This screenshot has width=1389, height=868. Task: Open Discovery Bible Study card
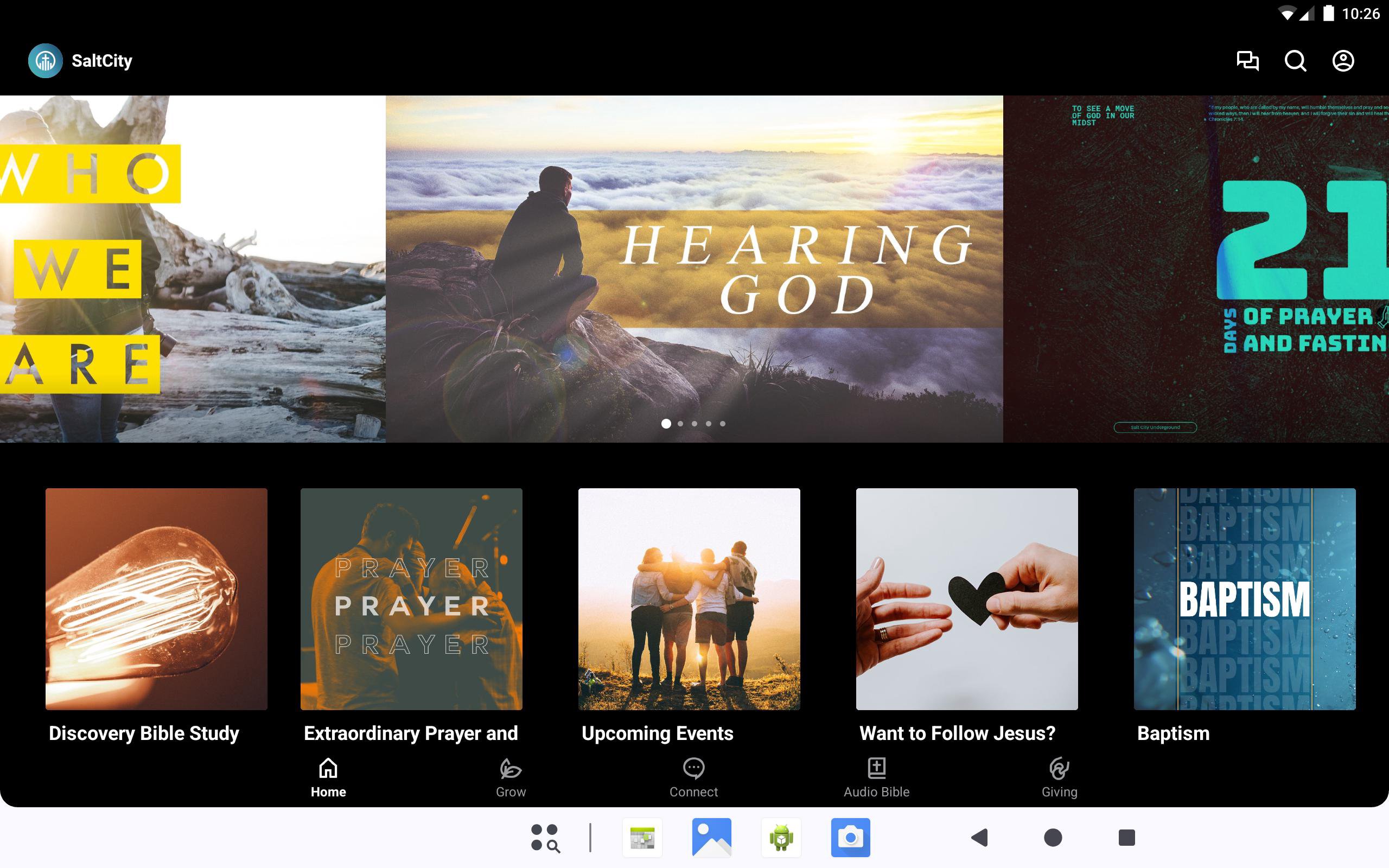click(x=156, y=599)
